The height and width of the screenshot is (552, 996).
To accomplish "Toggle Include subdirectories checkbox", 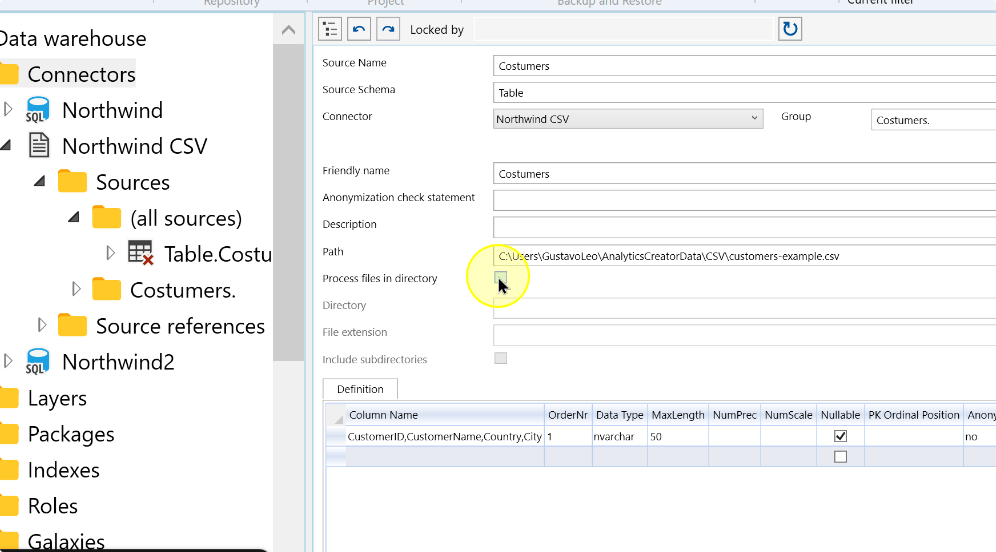I will coord(501,358).
